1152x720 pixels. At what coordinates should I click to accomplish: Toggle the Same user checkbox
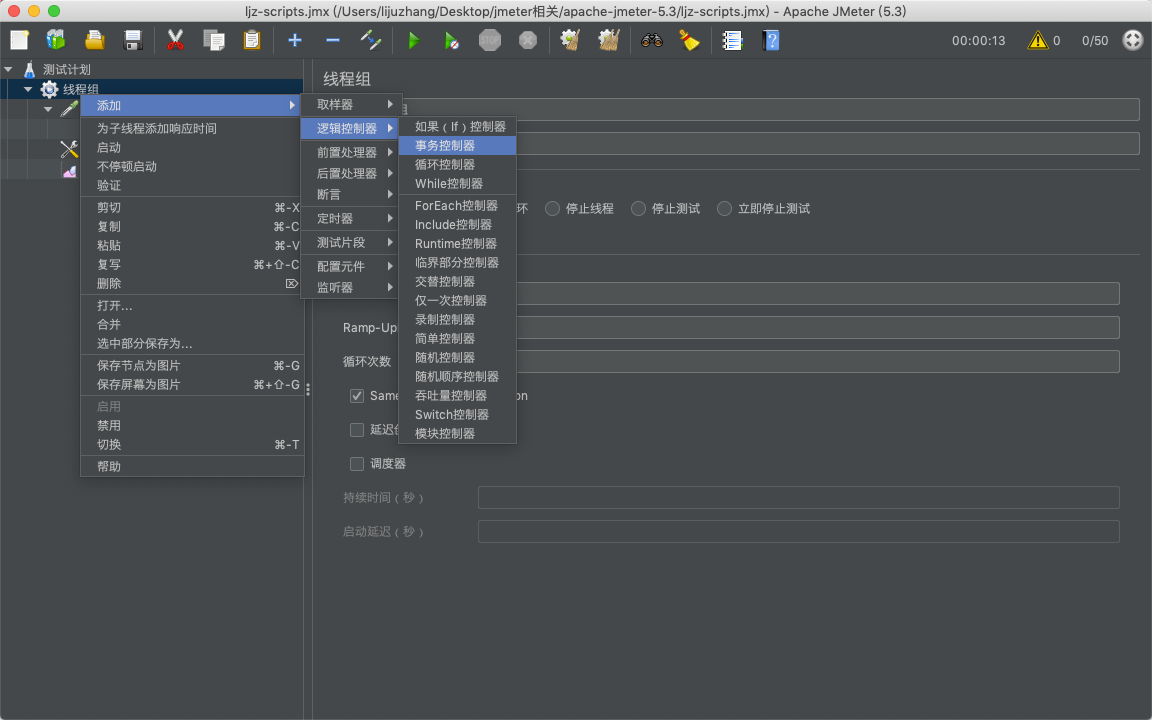pyautogui.click(x=357, y=396)
